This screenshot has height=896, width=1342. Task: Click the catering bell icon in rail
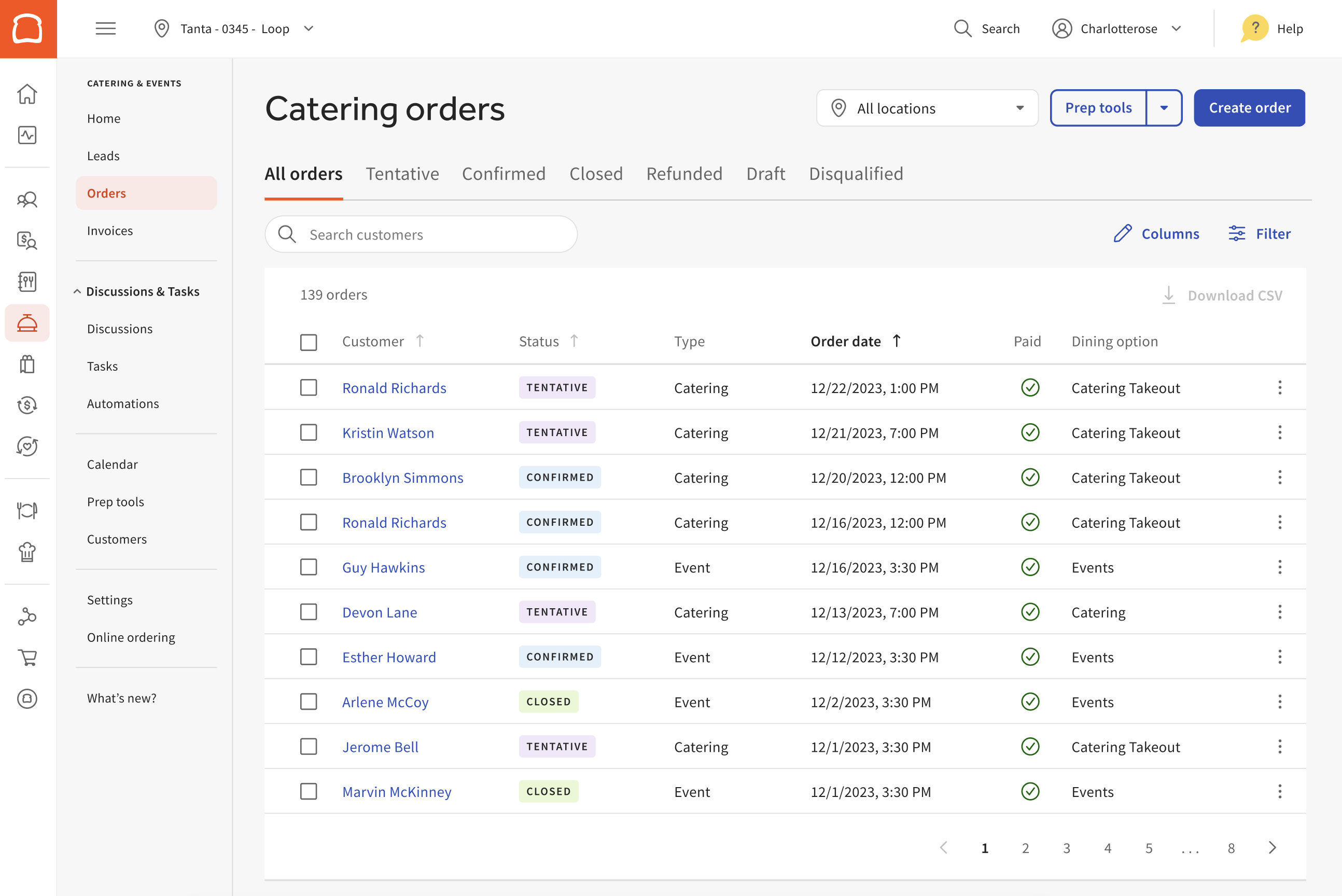click(27, 324)
